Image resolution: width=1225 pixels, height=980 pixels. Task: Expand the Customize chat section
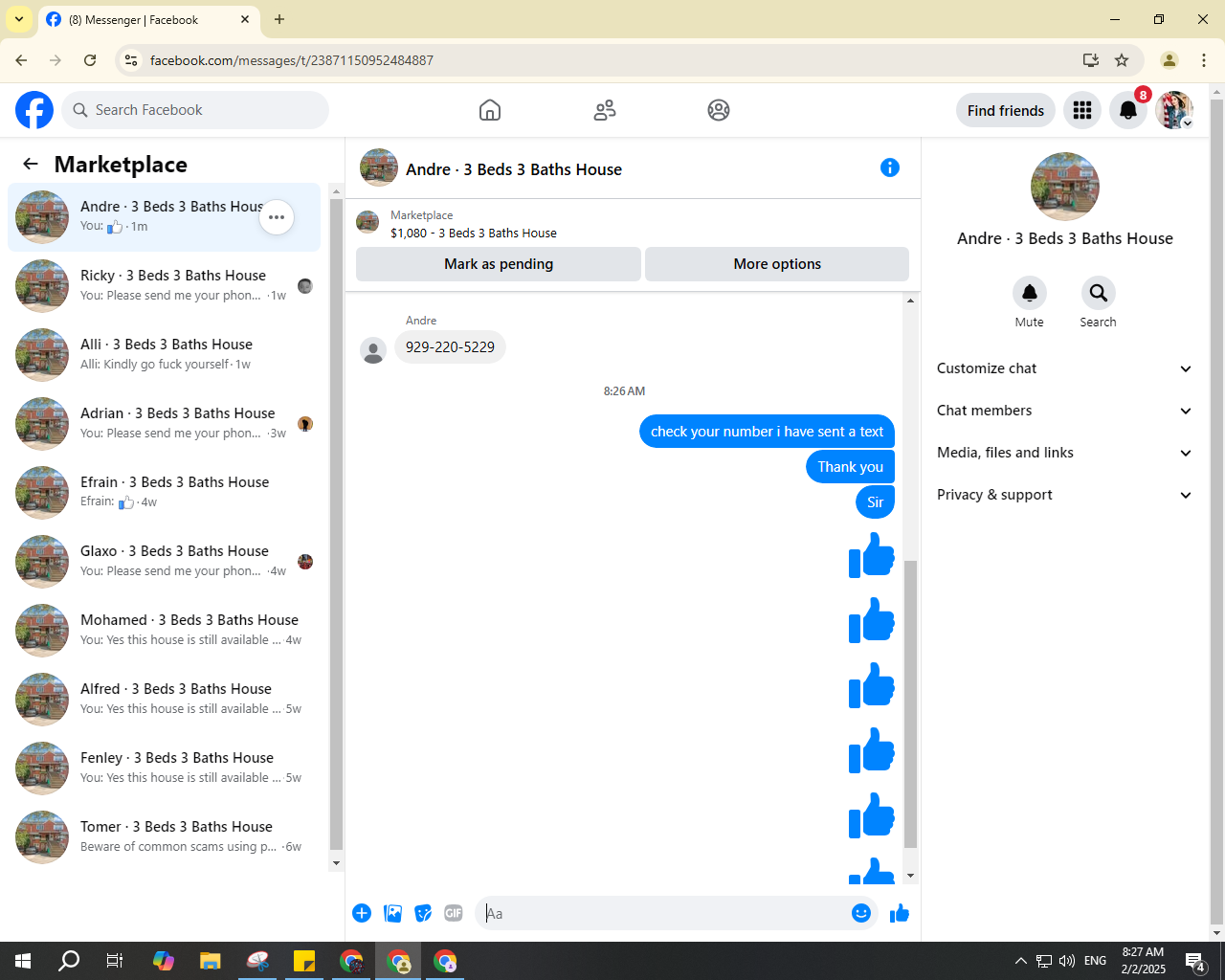tap(1065, 368)
